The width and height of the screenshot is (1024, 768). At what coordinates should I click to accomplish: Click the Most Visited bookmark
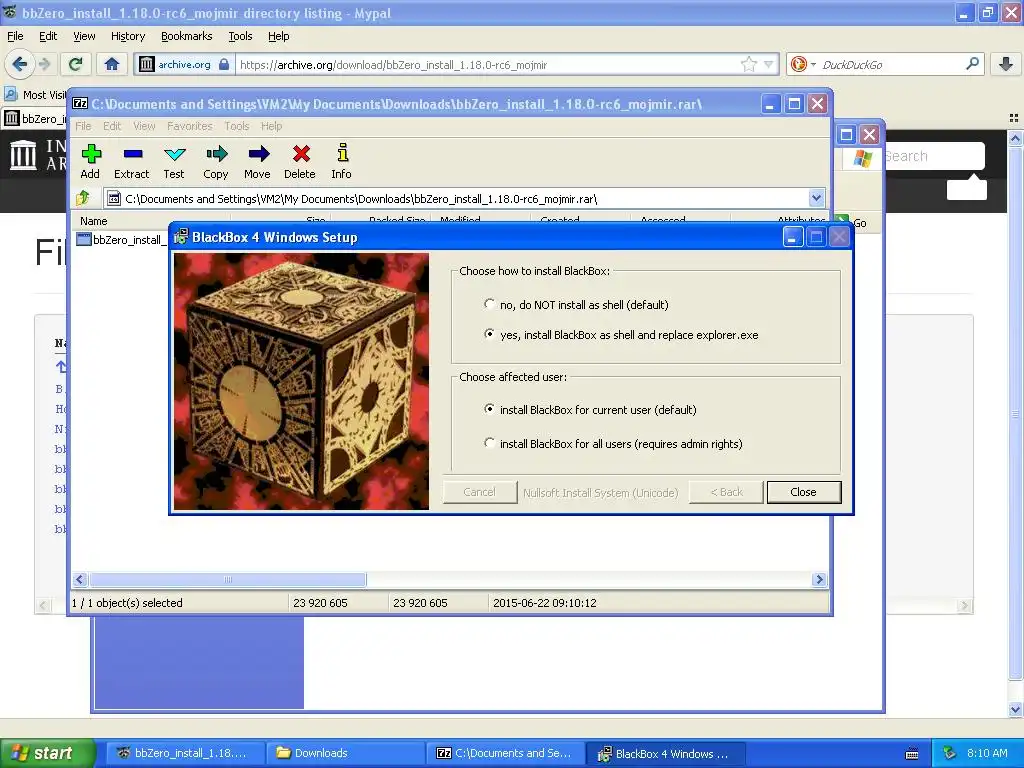(36, 95)
